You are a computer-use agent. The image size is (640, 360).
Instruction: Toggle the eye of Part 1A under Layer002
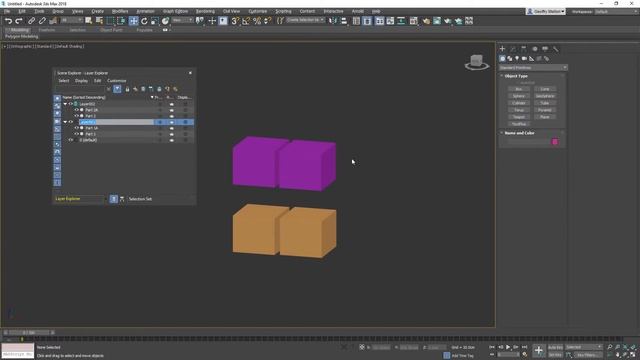coord(76,110)
